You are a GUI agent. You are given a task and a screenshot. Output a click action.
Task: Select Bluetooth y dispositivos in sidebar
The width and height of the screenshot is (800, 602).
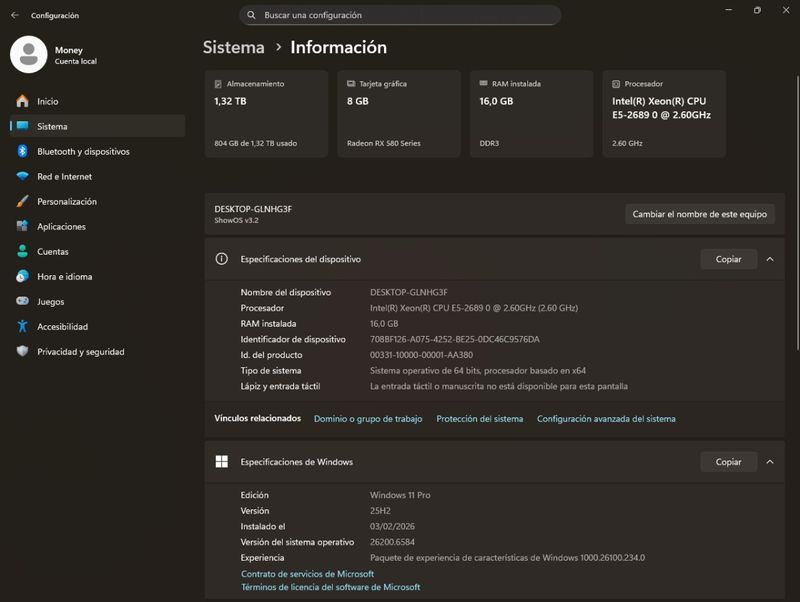point(97,151)
